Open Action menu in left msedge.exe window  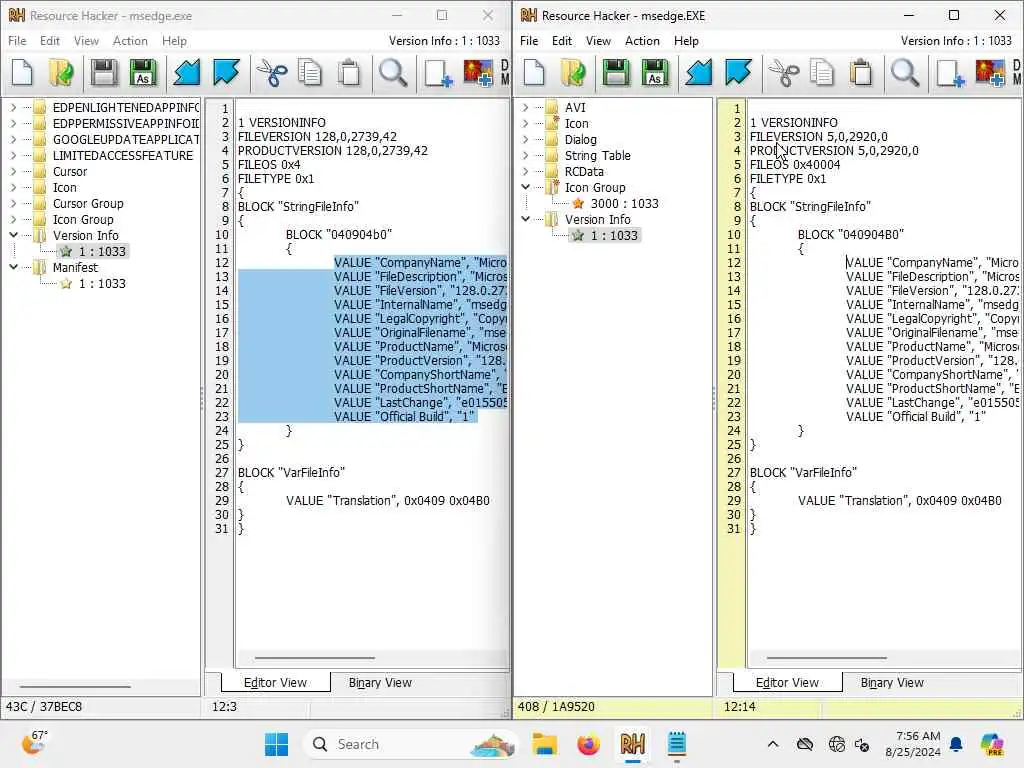point(130,40)
